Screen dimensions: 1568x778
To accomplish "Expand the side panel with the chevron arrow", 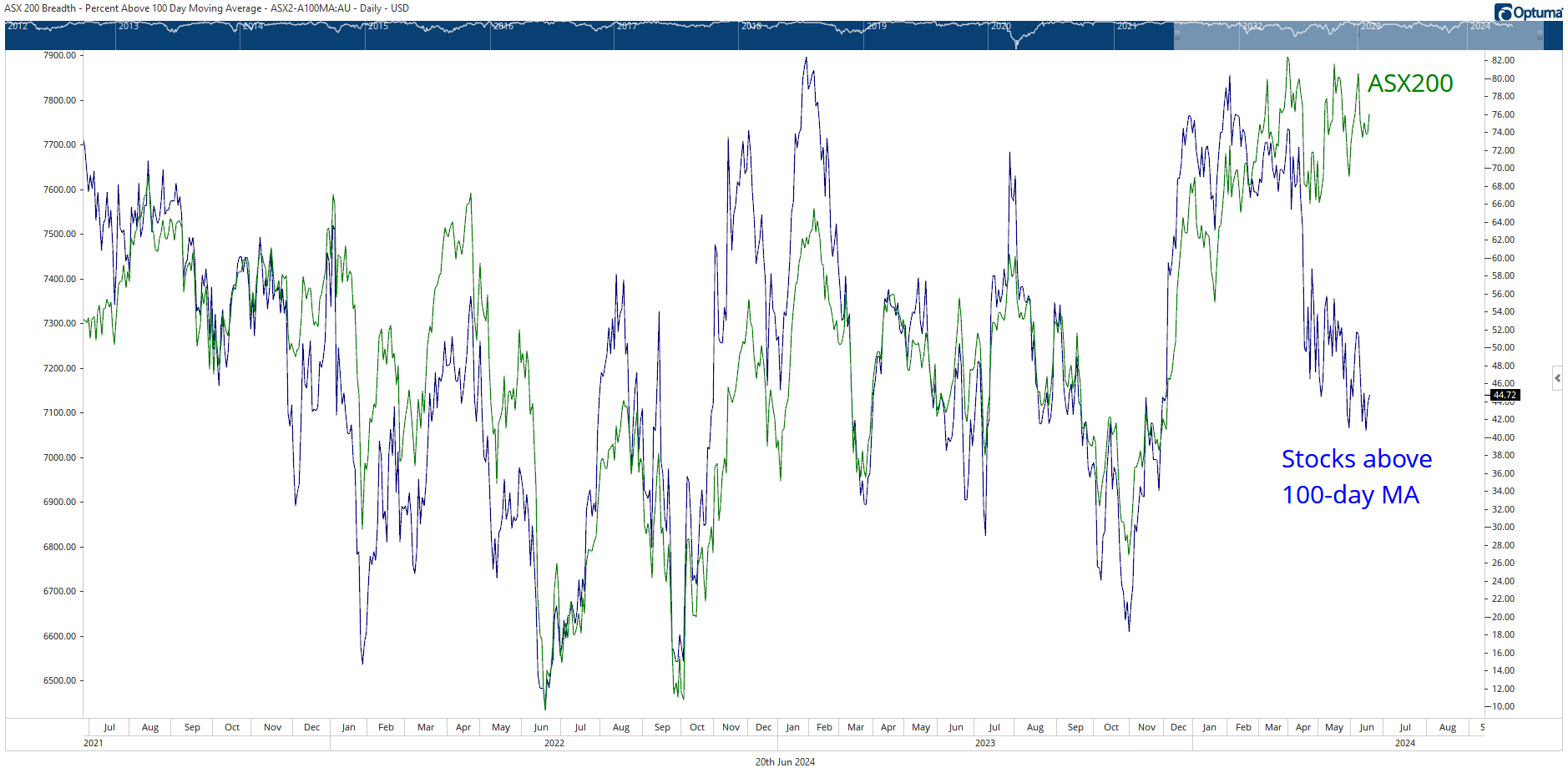I will click(x=1557, y=378).
